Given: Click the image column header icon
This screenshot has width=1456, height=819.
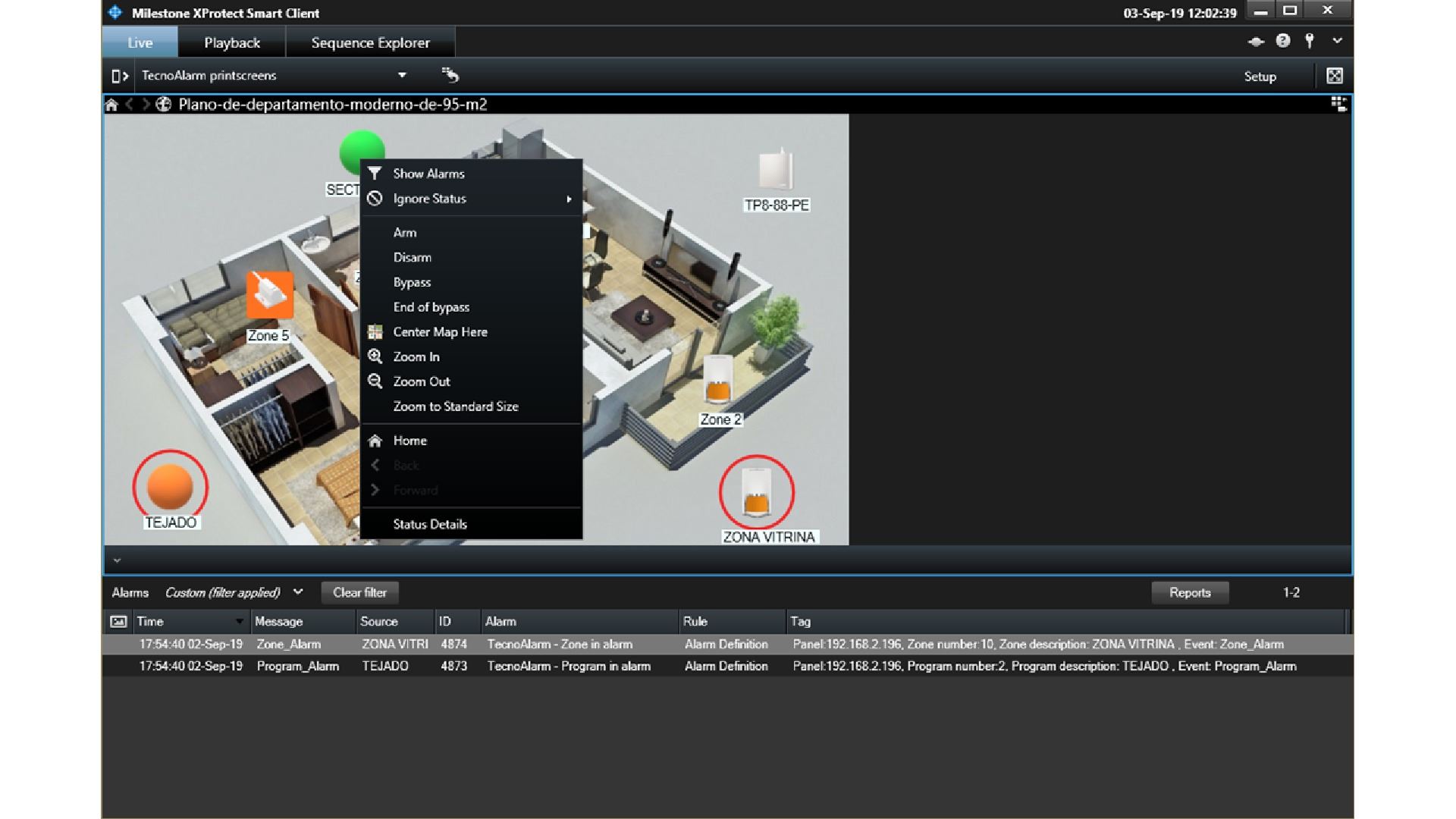Looking at the screenshot, I should click(118, 622).
